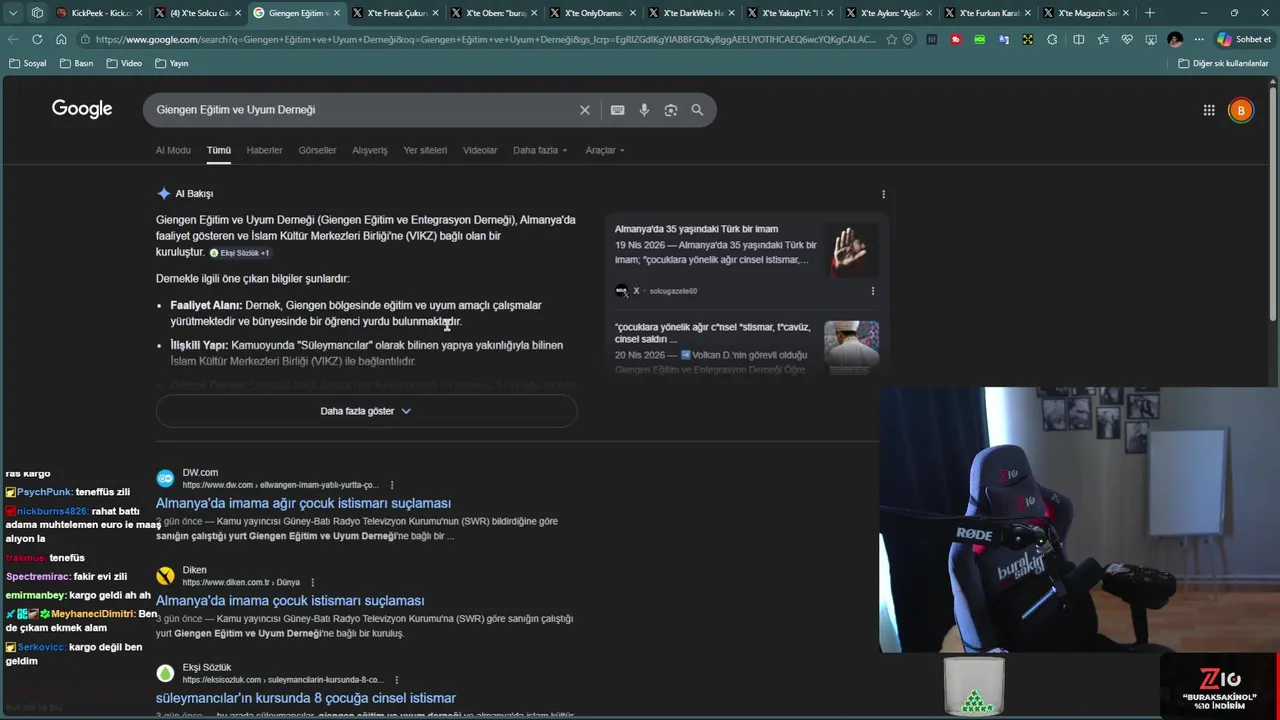Switch to the Alışveriş tab
Screen dimensions: 1280x720
point(369,150)
